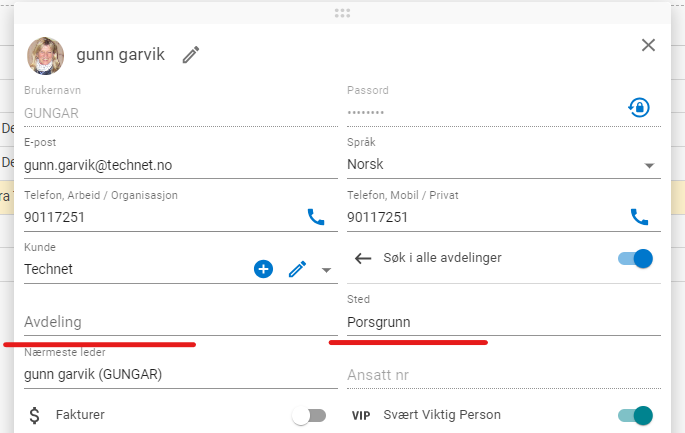Call the work phone number icon

point(316,216)
